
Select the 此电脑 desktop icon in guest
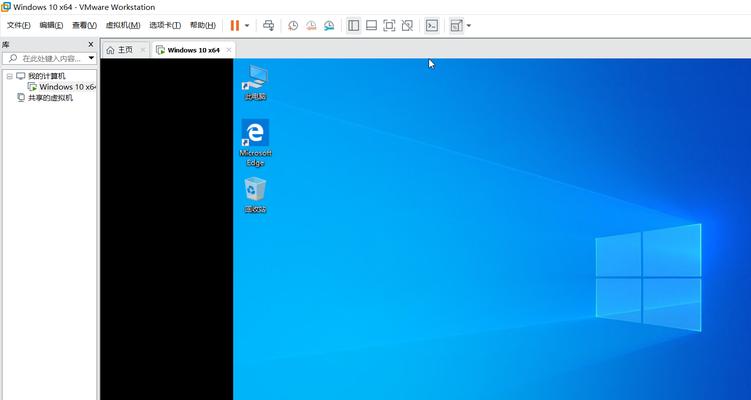point(255,82)
